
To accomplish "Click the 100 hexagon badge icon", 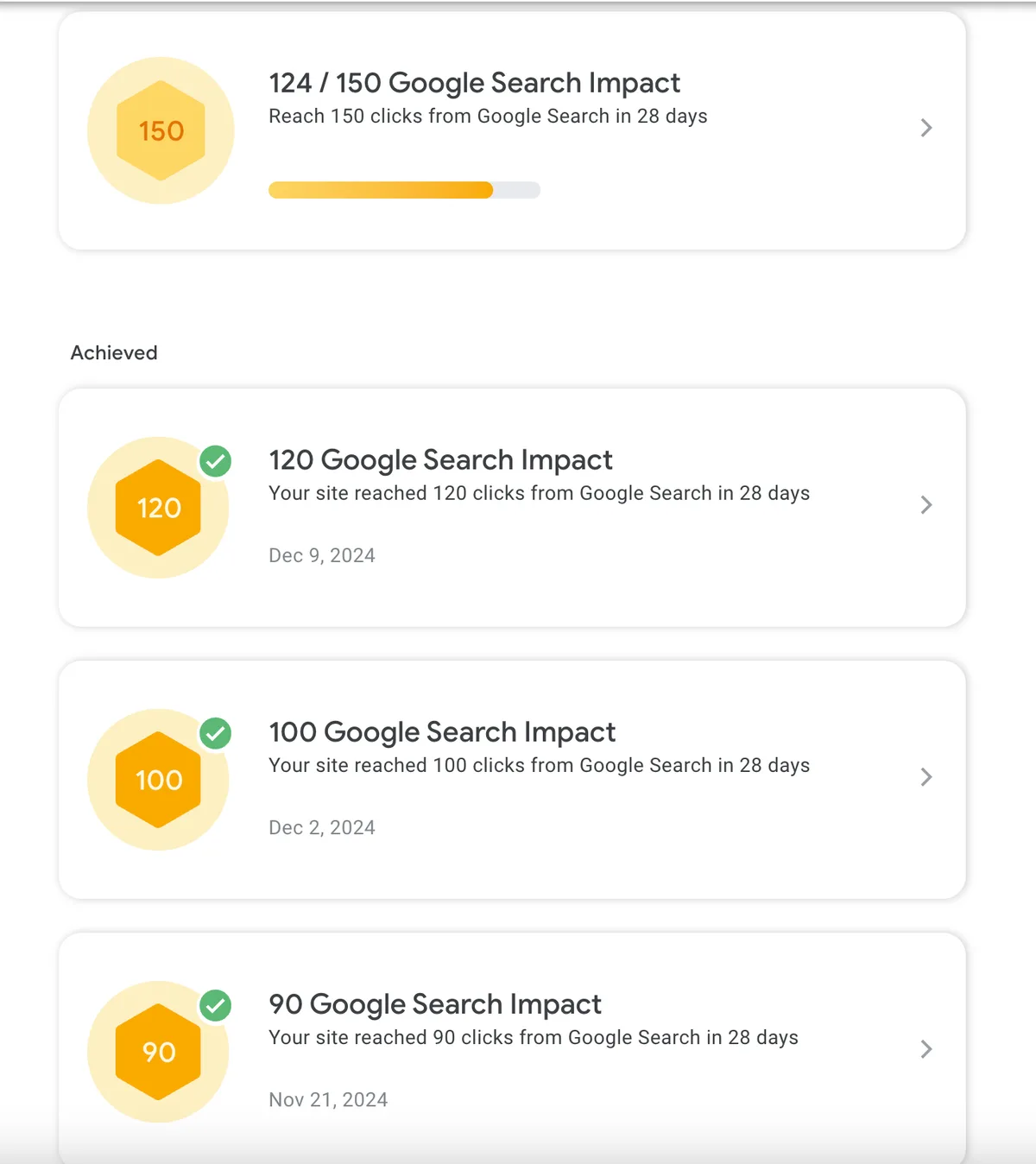I will [158, 780].
